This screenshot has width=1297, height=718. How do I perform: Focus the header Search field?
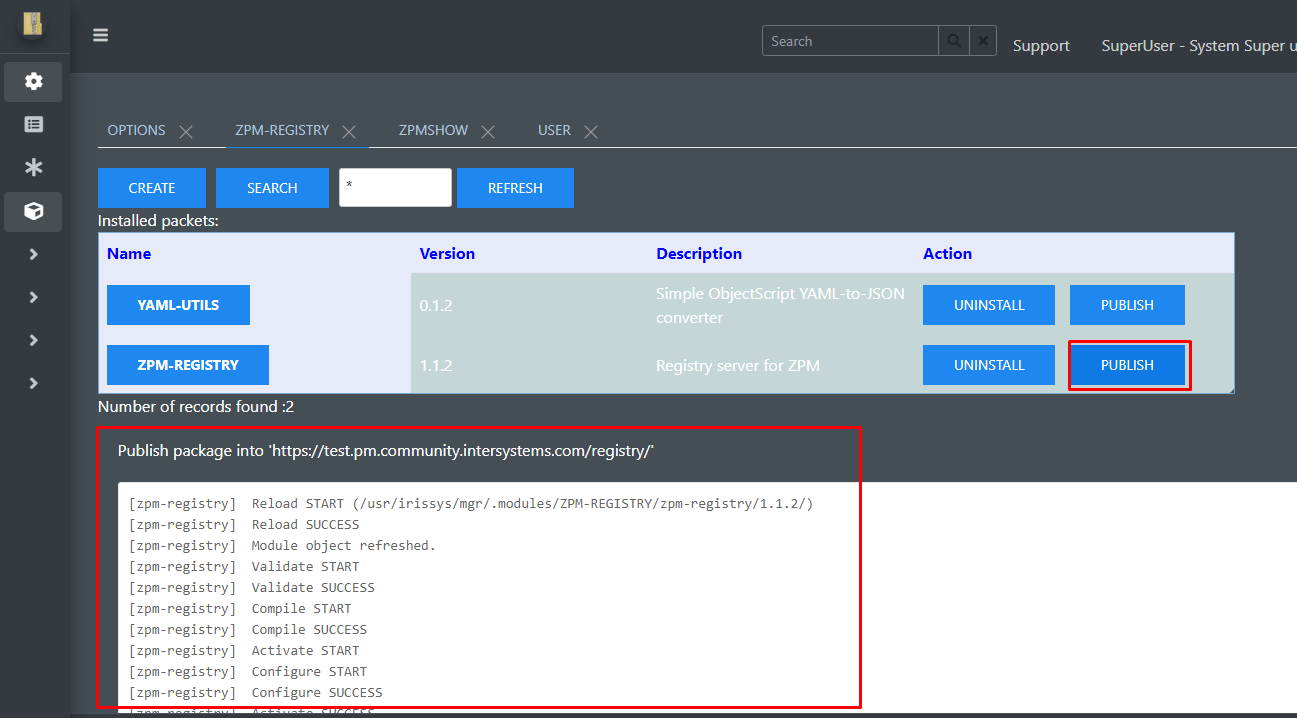coord(850,41)
